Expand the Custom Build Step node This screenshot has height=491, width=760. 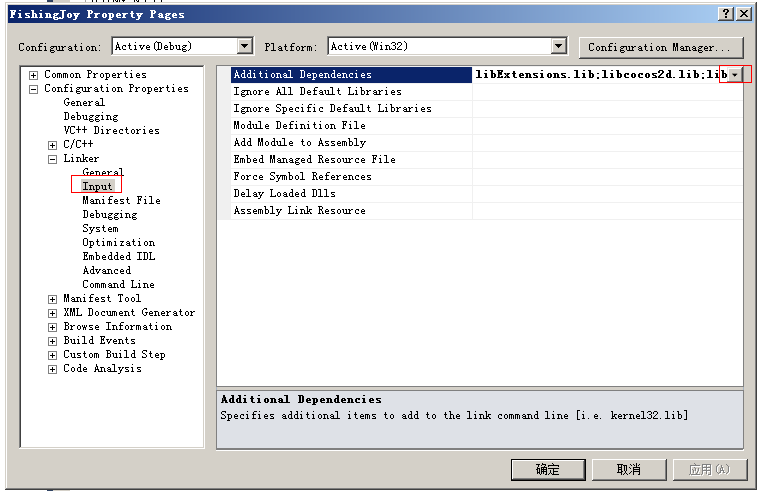(52, 355)
